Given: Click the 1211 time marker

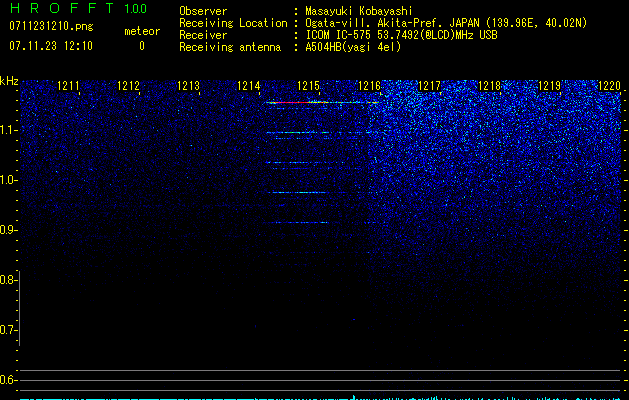Looking at the screenshot, I should coord(68,85).
